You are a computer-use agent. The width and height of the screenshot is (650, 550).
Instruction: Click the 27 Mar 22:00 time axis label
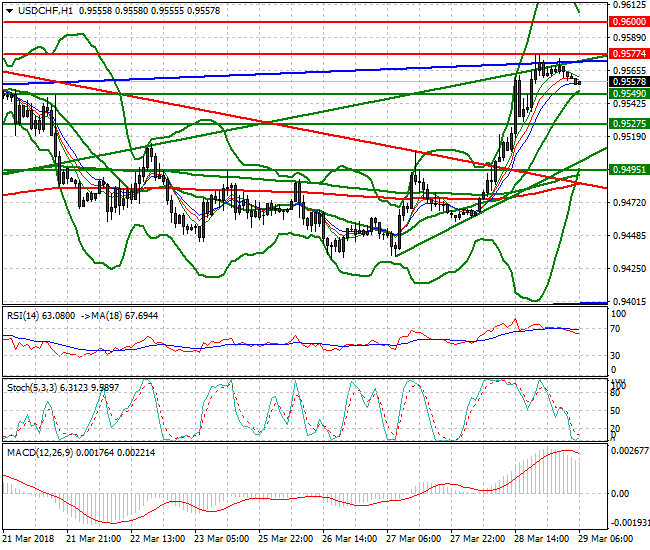tap(478, 539)
